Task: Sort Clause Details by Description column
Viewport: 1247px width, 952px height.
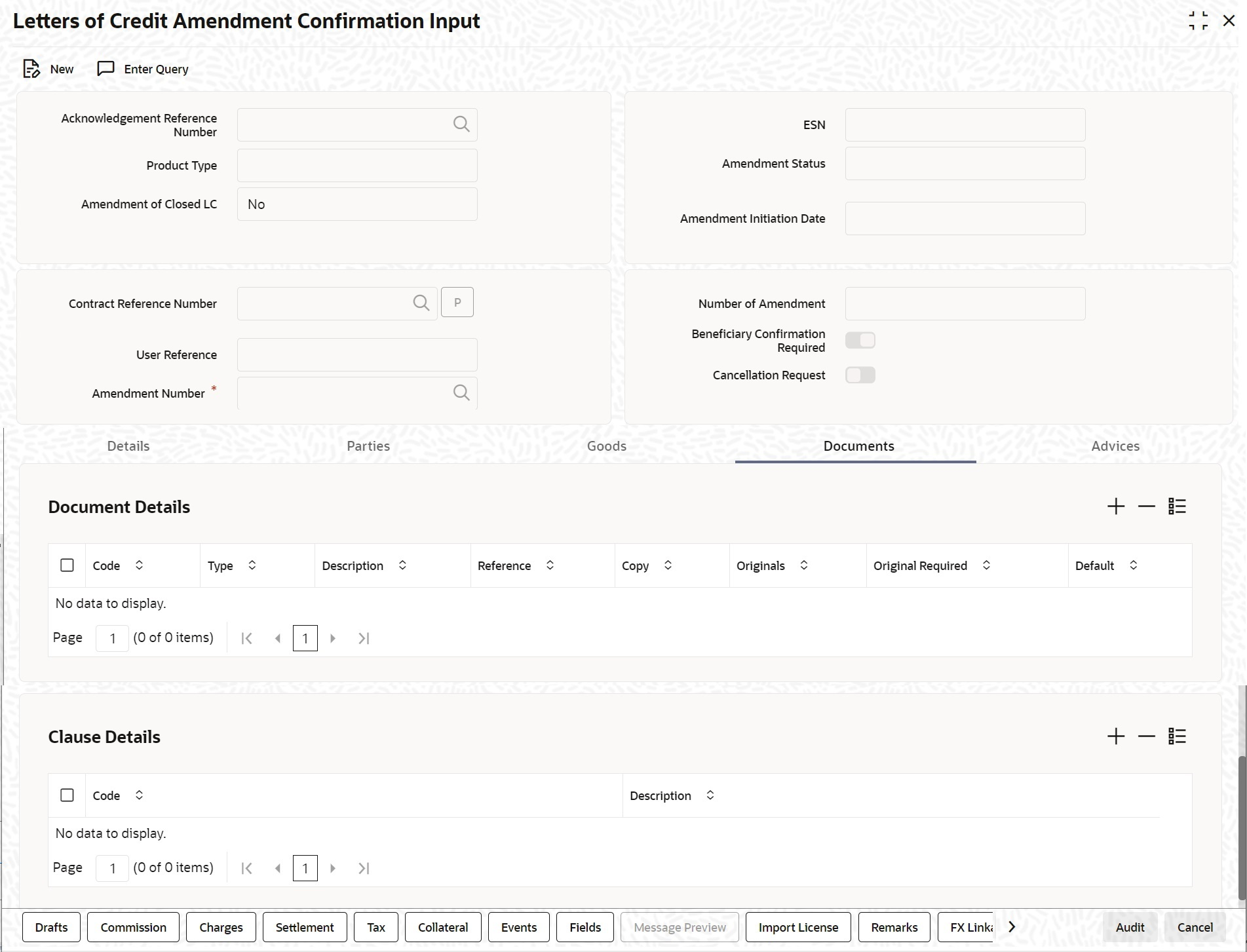Action: pos(710,795)
